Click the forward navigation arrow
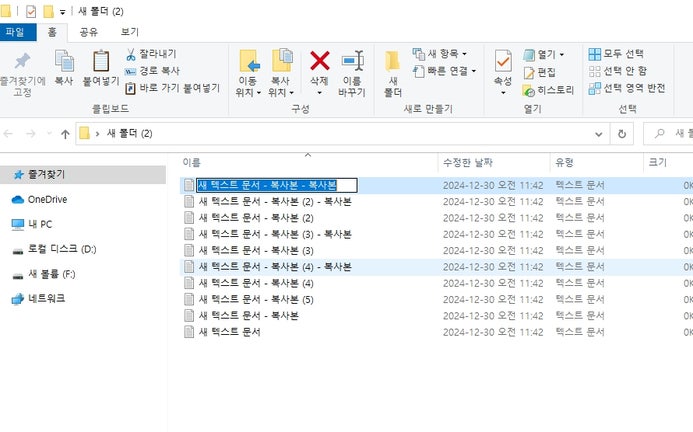Screen dimensions: 693x432 click(x=30, y=134)
